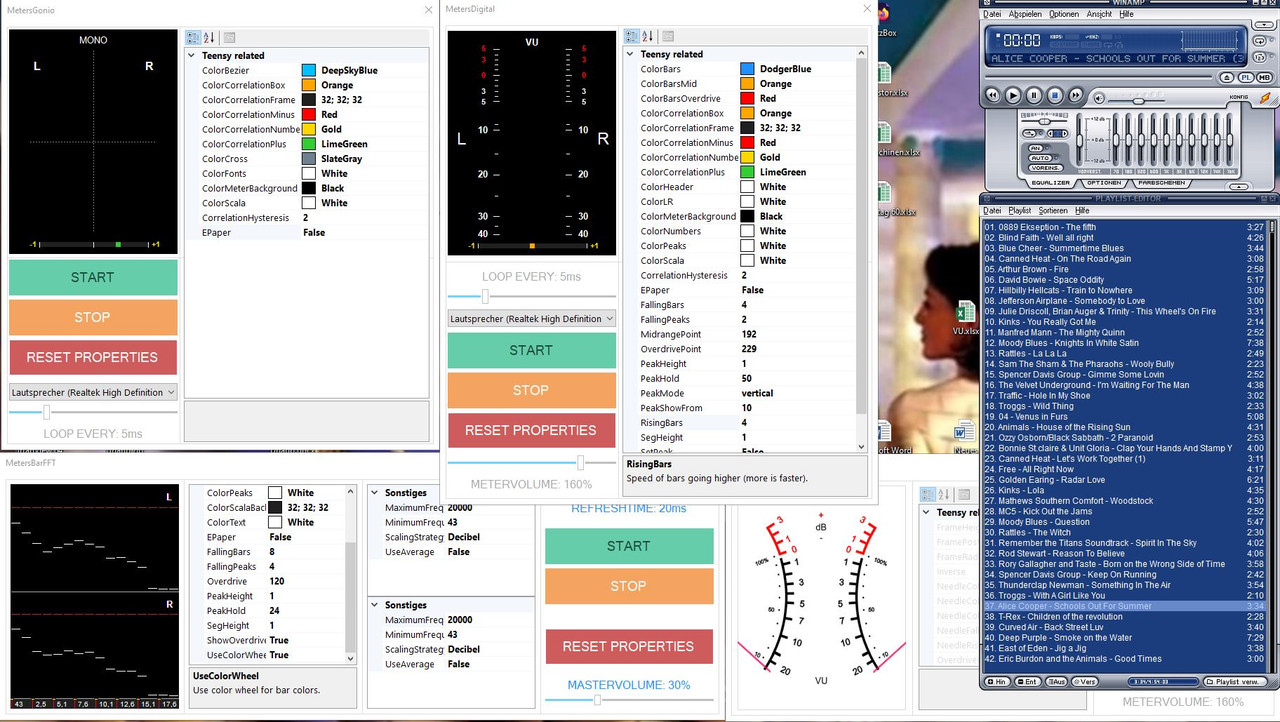Adjust METERVOLUME slider in MetersDigital
The image size is (1280, 722).
point(581,463)
